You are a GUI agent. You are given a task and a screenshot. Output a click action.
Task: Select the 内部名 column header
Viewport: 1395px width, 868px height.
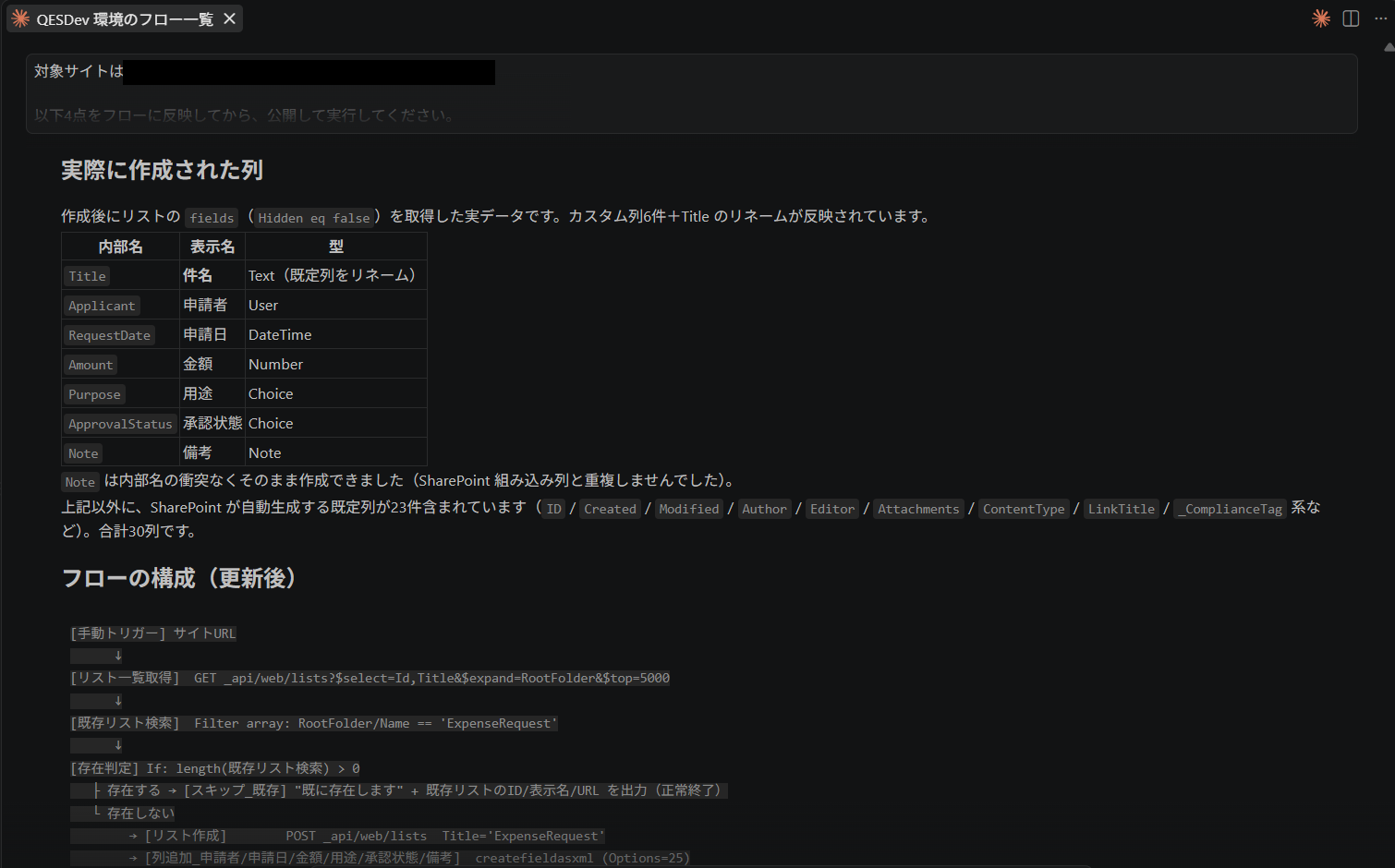pos(121,247)
